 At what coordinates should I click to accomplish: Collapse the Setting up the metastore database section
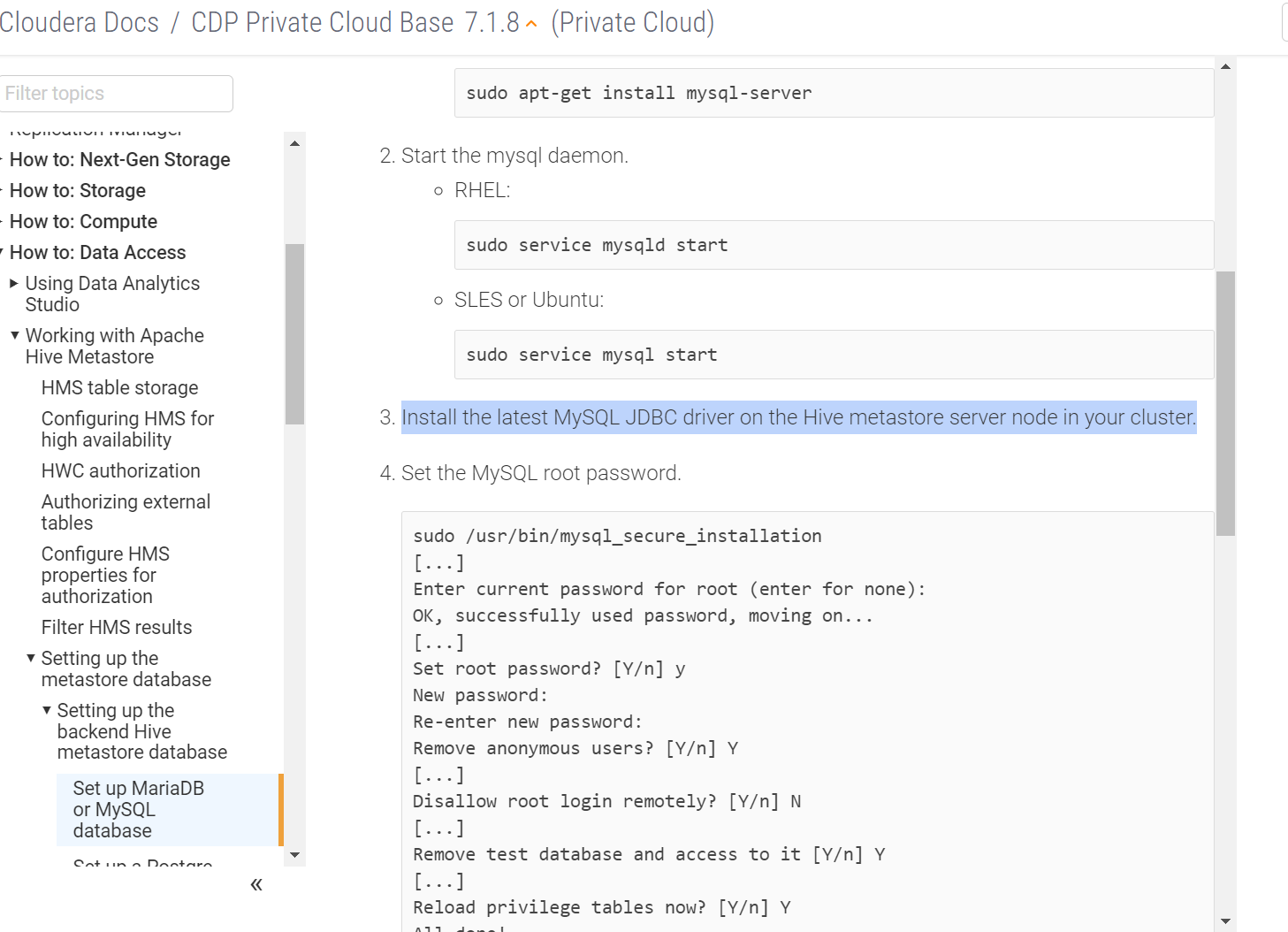[x=29, y=658]
